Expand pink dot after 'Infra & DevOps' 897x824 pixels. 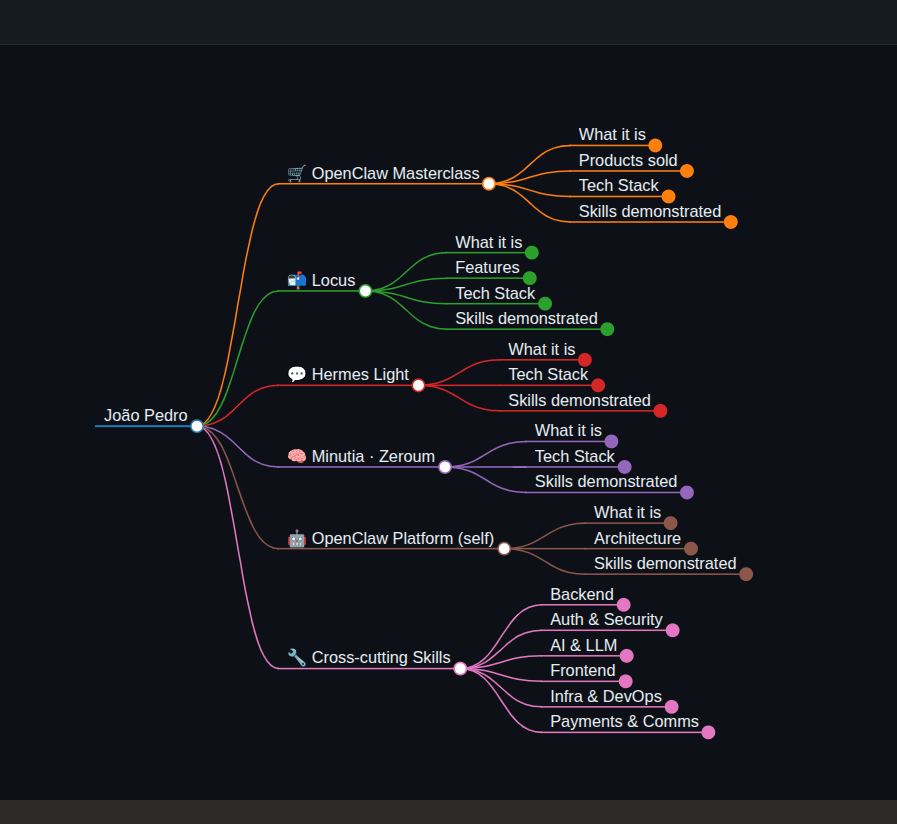point(672,707)
